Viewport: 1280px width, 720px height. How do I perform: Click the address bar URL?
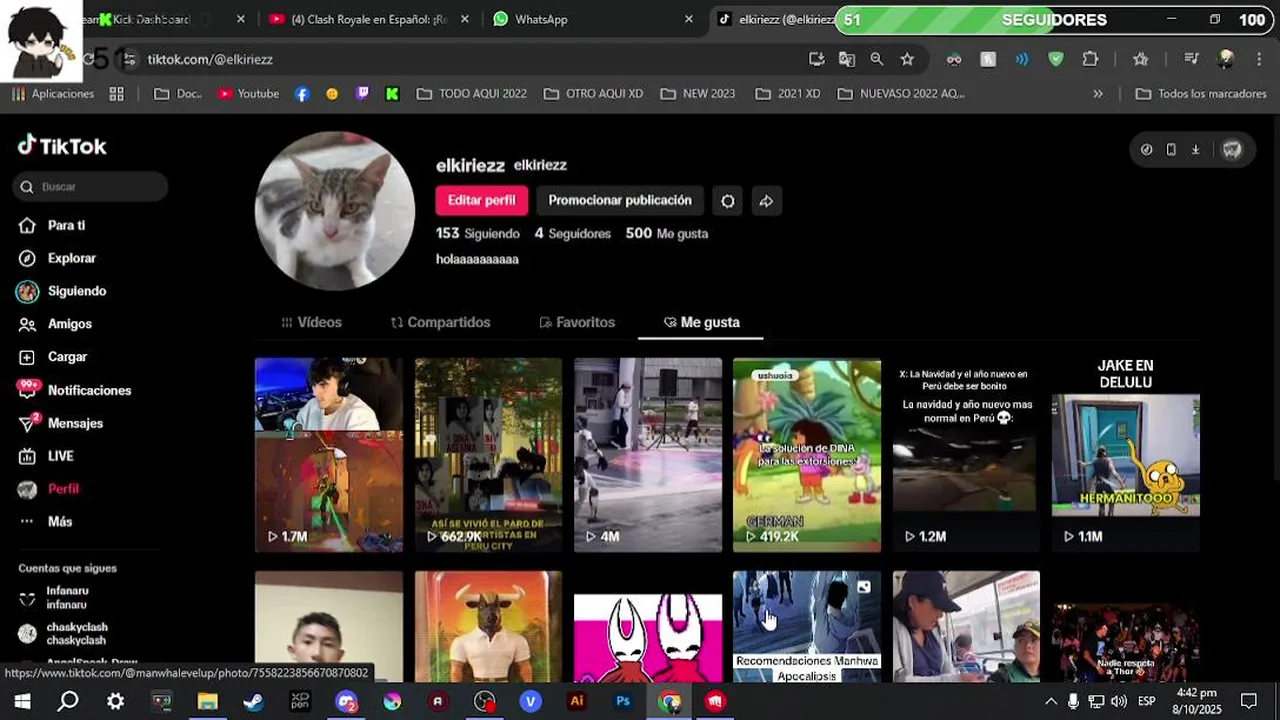tap(210, 59)
